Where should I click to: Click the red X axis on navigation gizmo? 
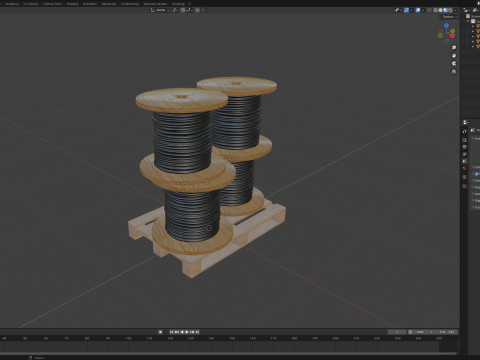452,36
